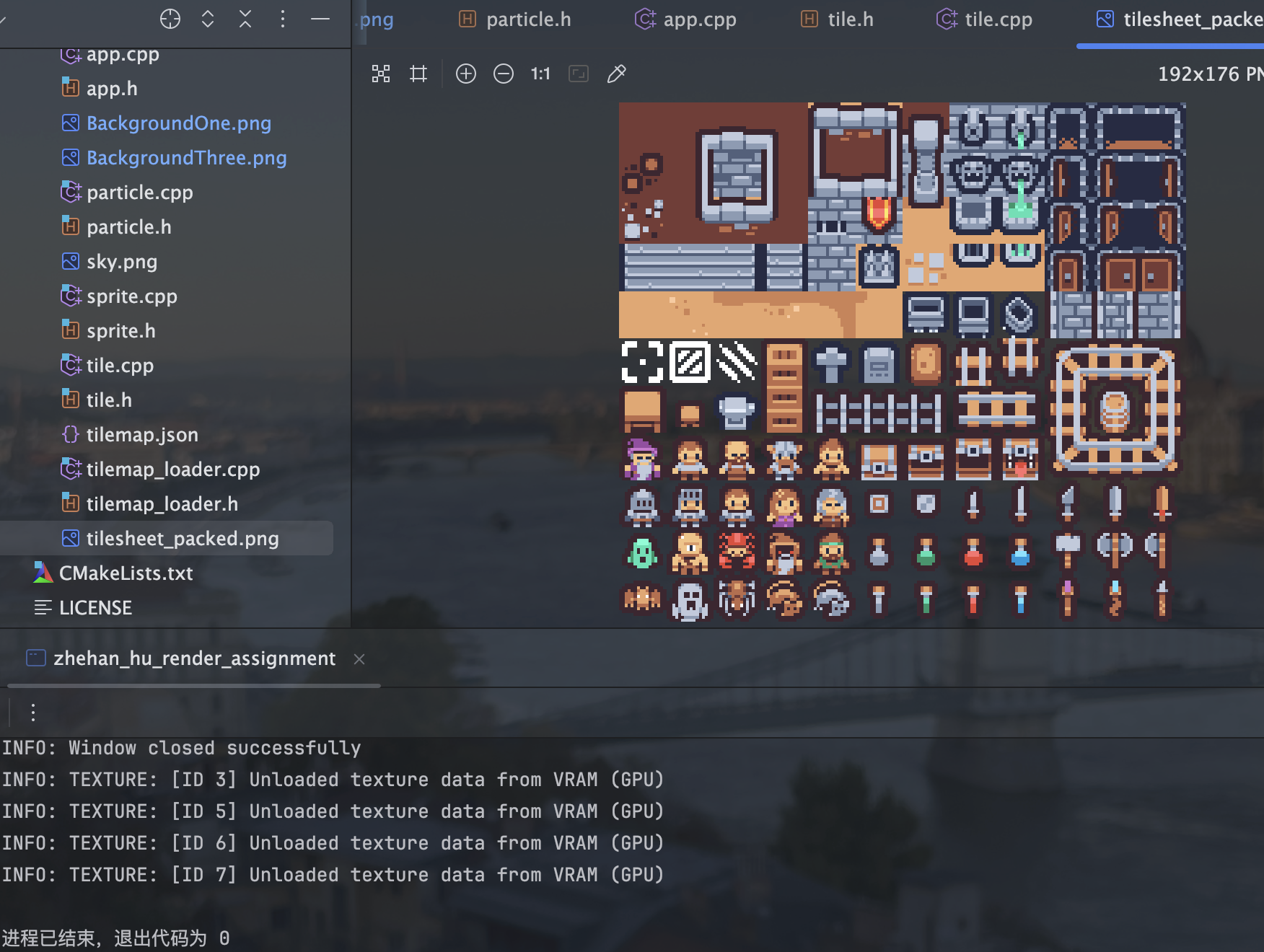This screenshot has height=952, width=1264.
Task: Open run console more options menu
Action: pos(33,713)
